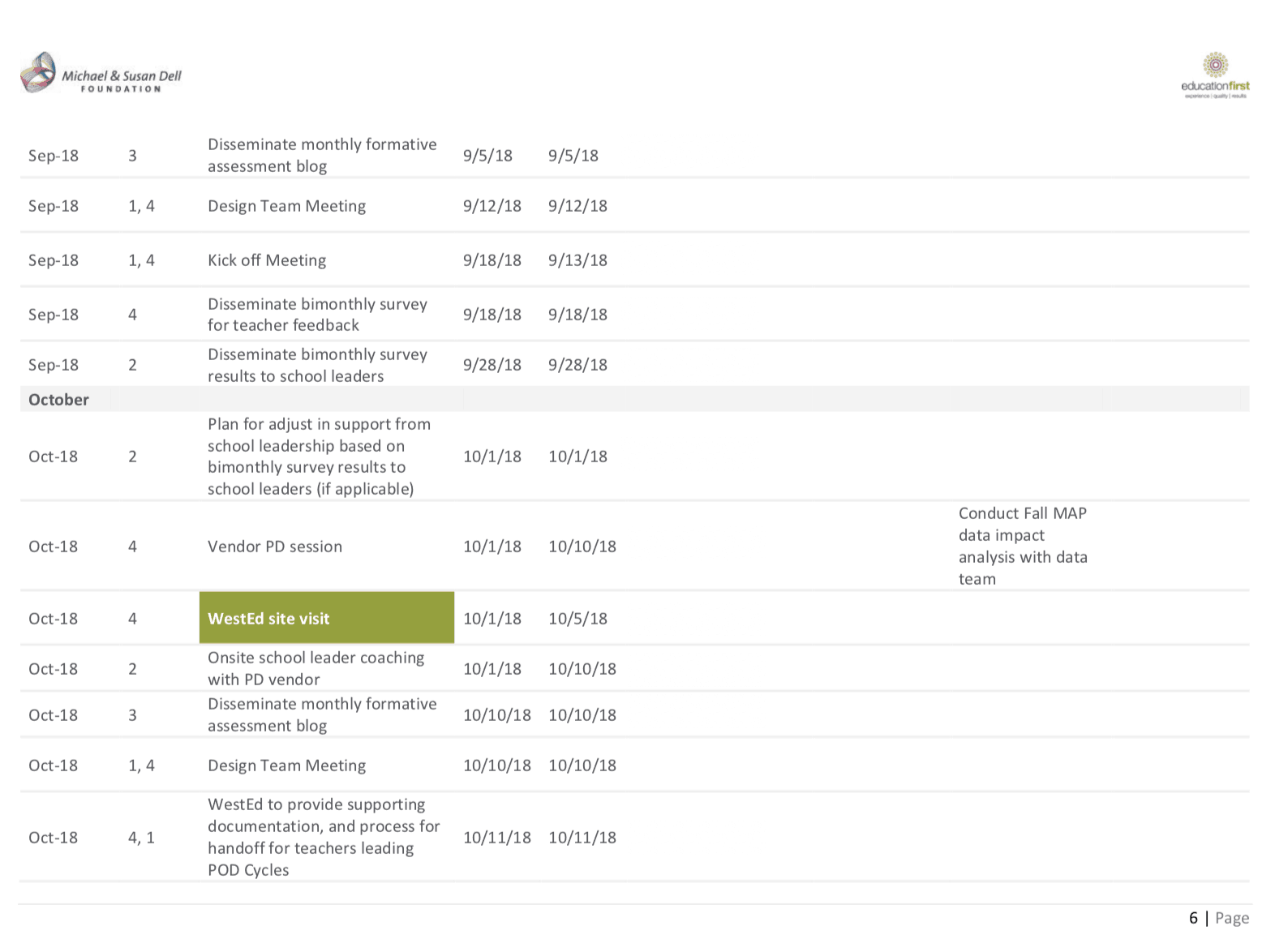Select 'Oct-18' in the 'Plan for adjust in support' row
This screenshot has height=952, width=1275.
click(x=54, y=457)
